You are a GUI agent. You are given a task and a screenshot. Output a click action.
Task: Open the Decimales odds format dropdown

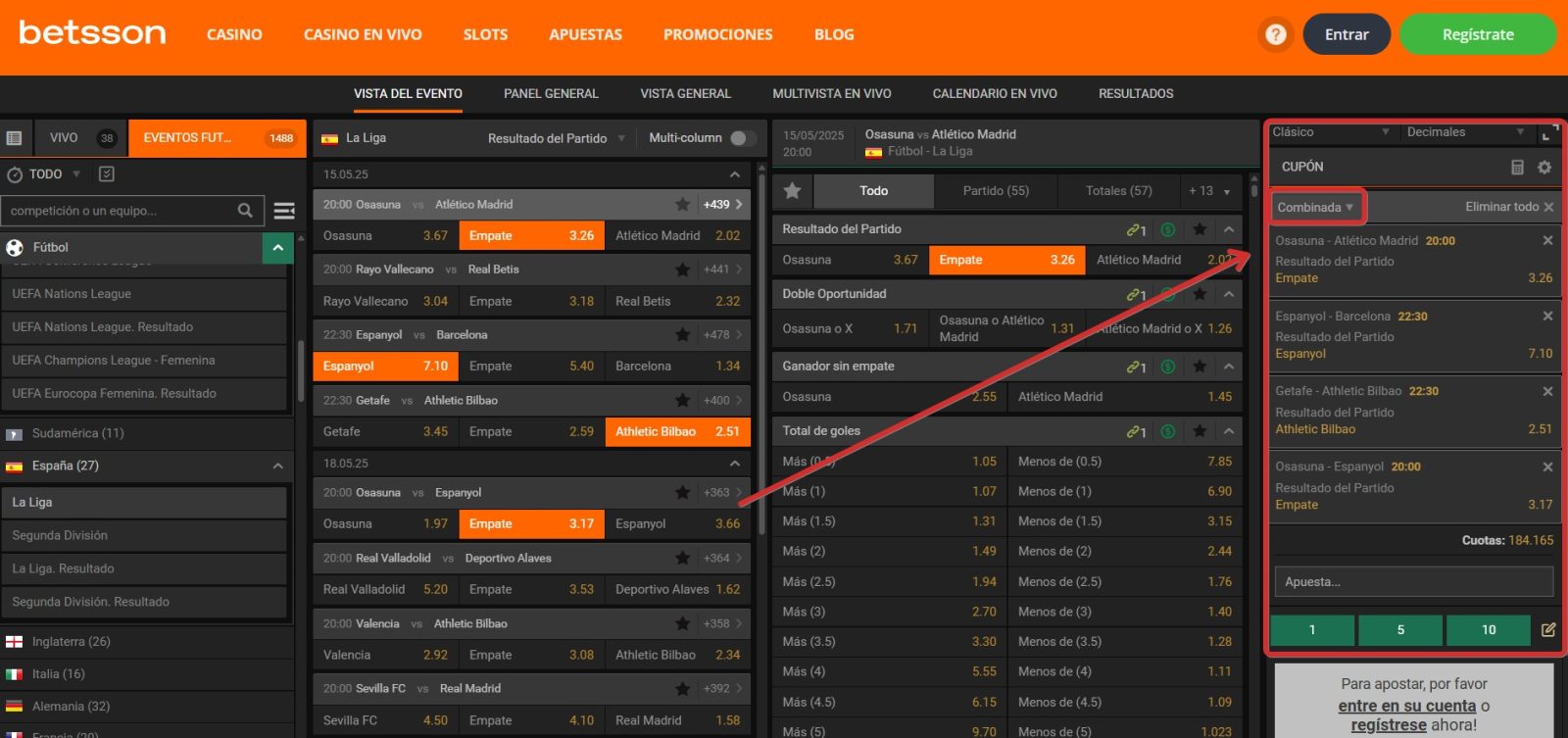(x=1466, y=132)
